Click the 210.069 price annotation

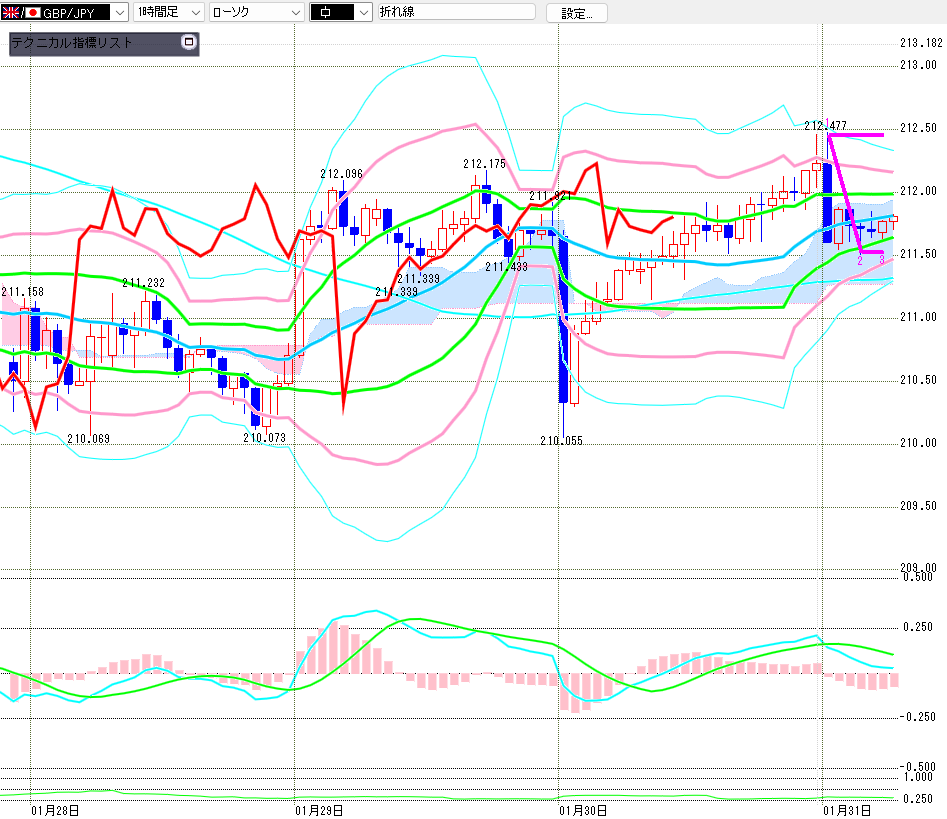pos(88,438)
